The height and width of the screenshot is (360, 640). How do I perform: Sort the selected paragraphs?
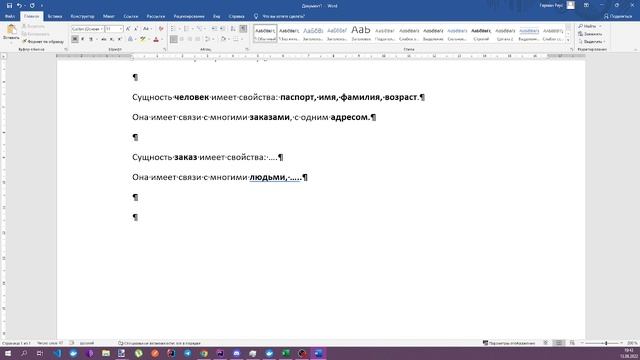point(233,29)
